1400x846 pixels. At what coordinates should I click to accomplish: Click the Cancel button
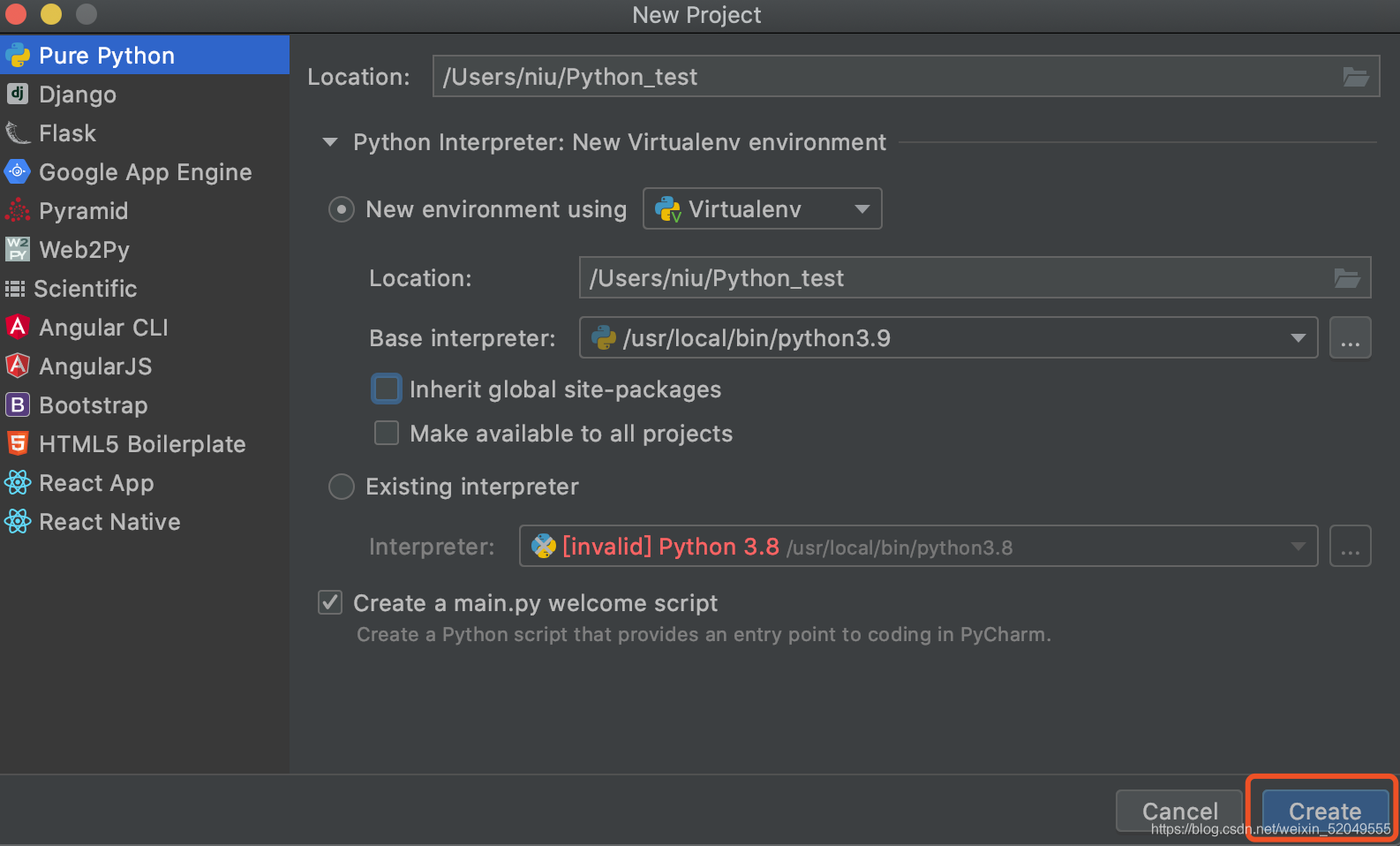pyautogui.click(x=1179, y=810)
